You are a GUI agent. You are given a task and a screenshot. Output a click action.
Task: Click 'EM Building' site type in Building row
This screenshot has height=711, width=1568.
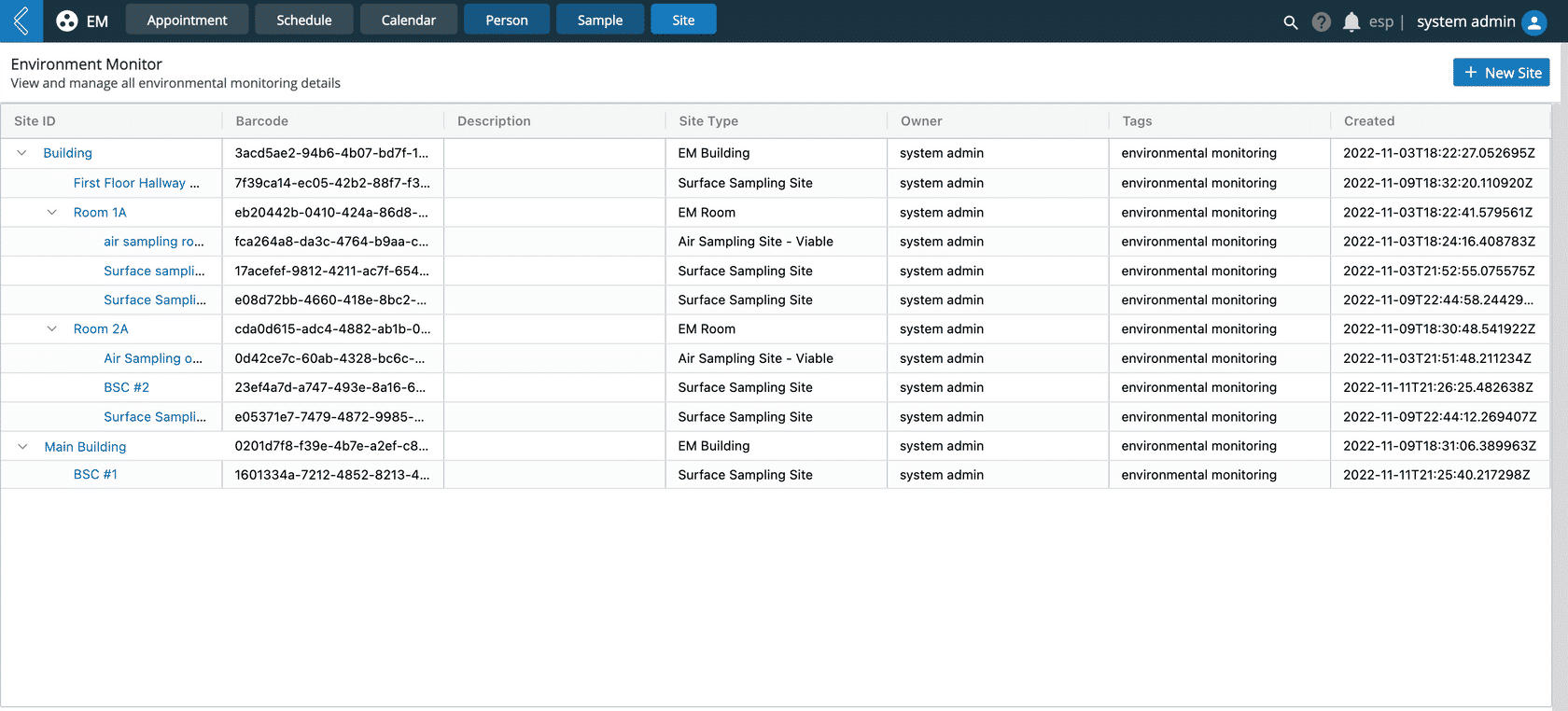pyautogui.click(x=714, y=153)
